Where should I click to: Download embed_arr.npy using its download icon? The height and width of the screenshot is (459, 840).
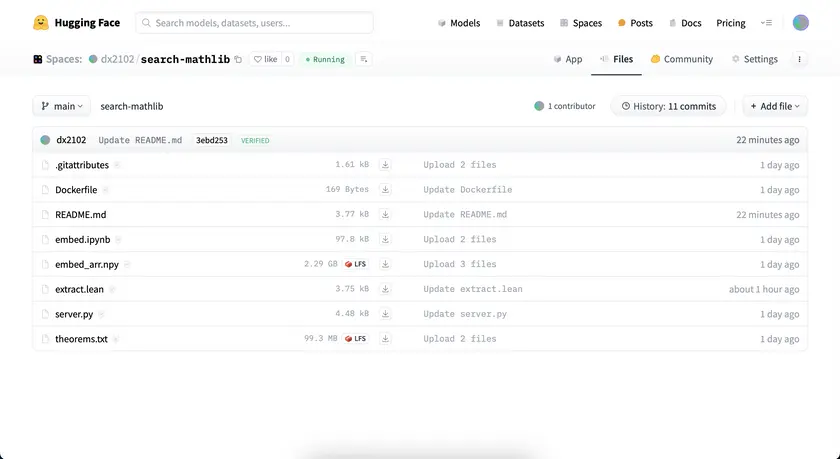[x=385, y=264]
